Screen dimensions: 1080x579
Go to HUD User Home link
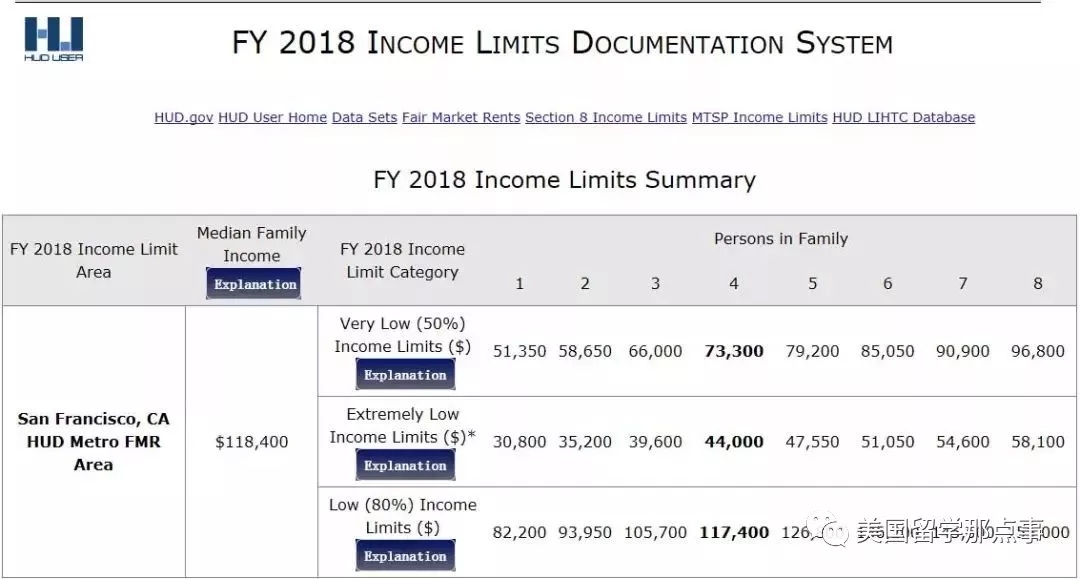coord(272,117)
